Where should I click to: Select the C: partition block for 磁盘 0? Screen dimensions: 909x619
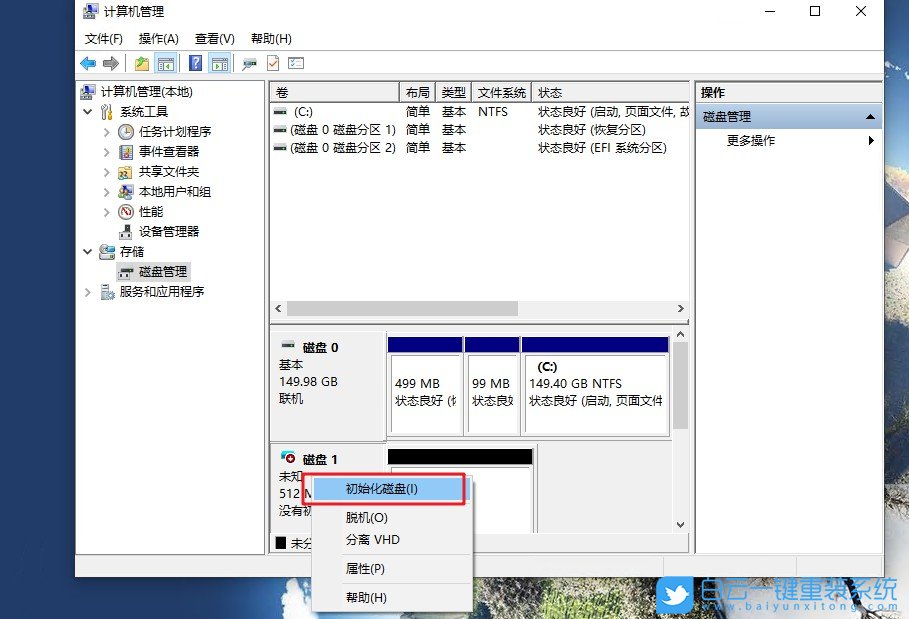595,385
